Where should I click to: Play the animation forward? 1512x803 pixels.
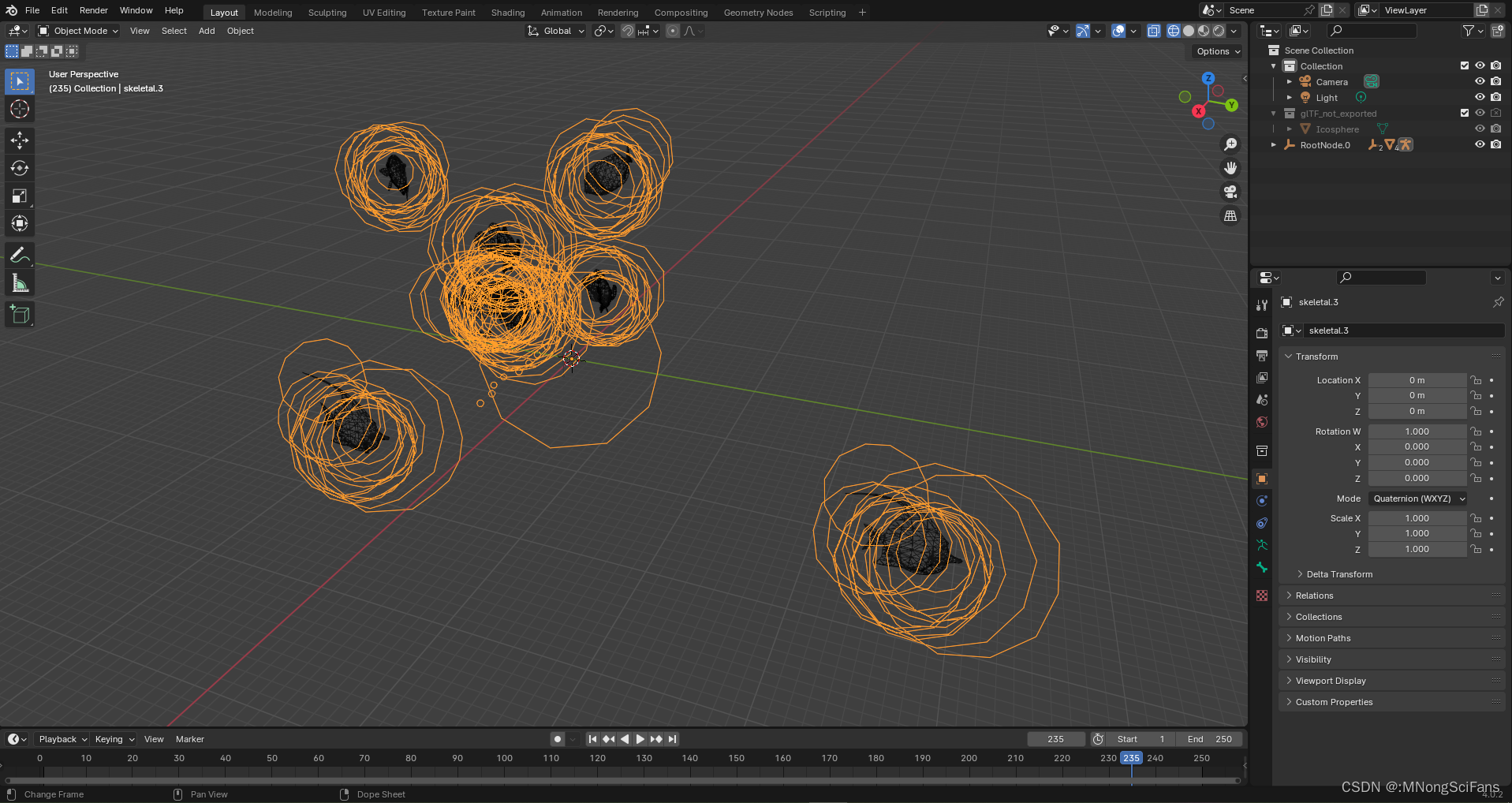(x=640, y=739)
